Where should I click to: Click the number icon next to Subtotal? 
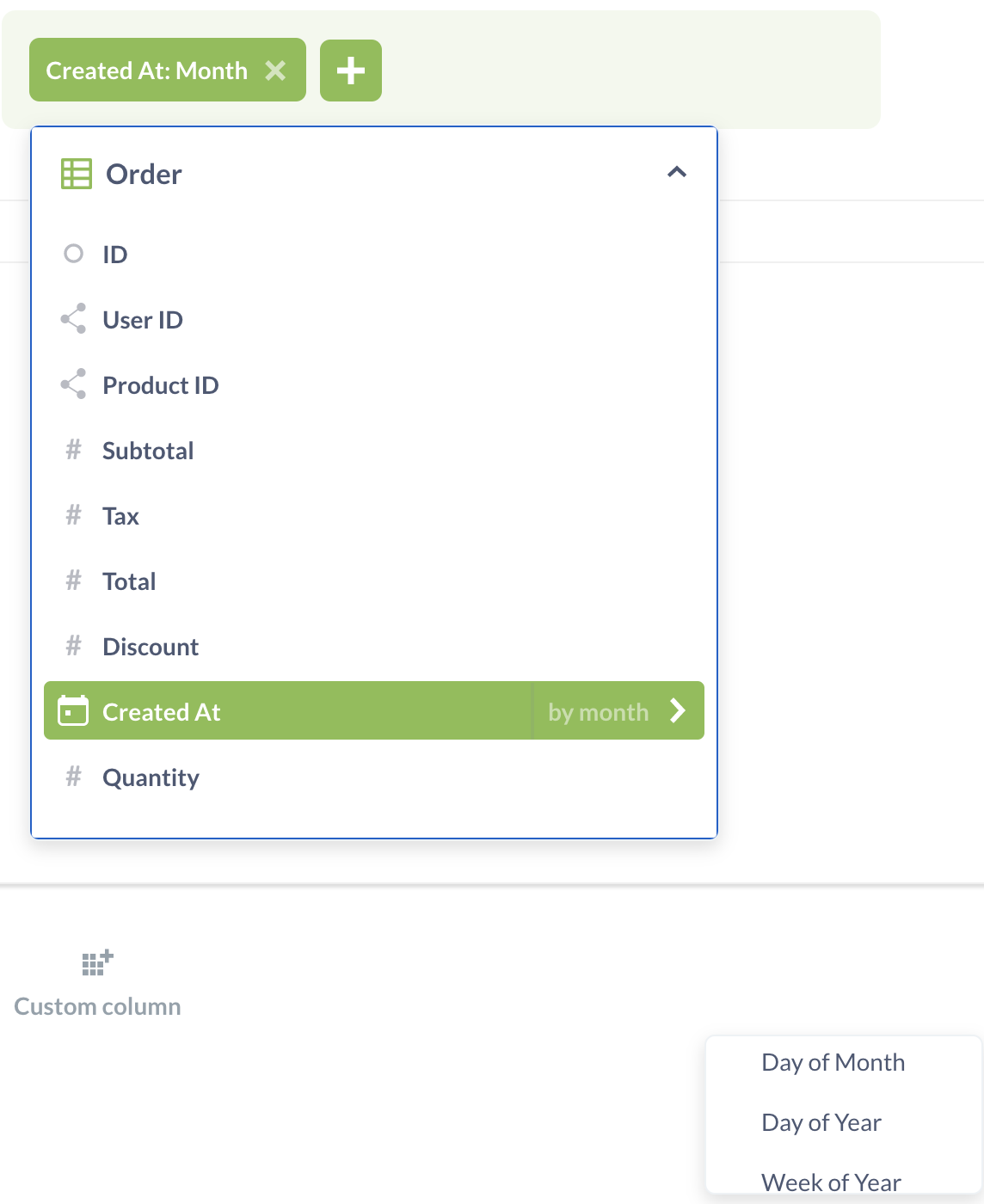(74, 450)
